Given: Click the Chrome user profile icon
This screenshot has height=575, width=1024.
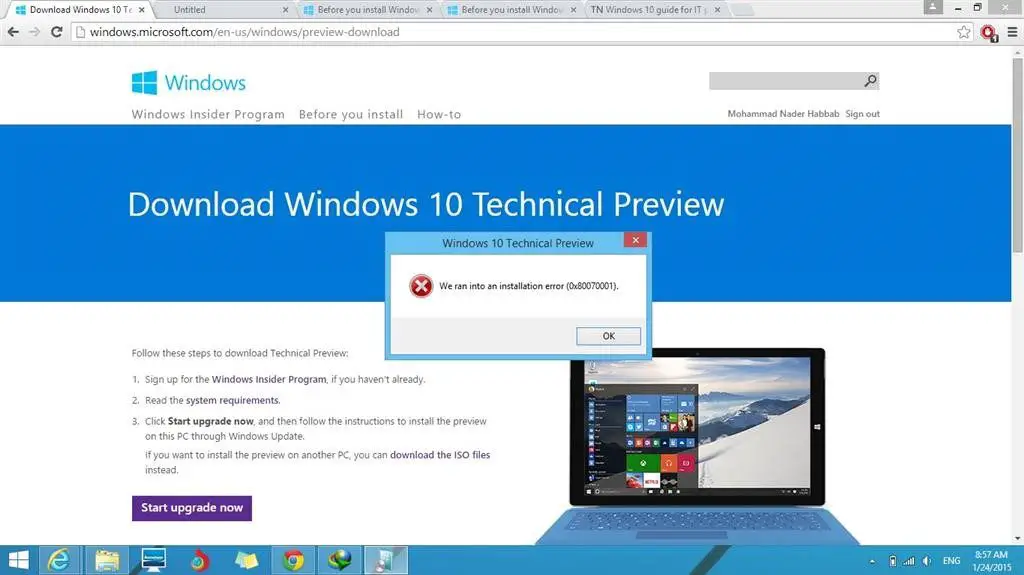Looking at the screenshot, I should click(x=933, y=7).
